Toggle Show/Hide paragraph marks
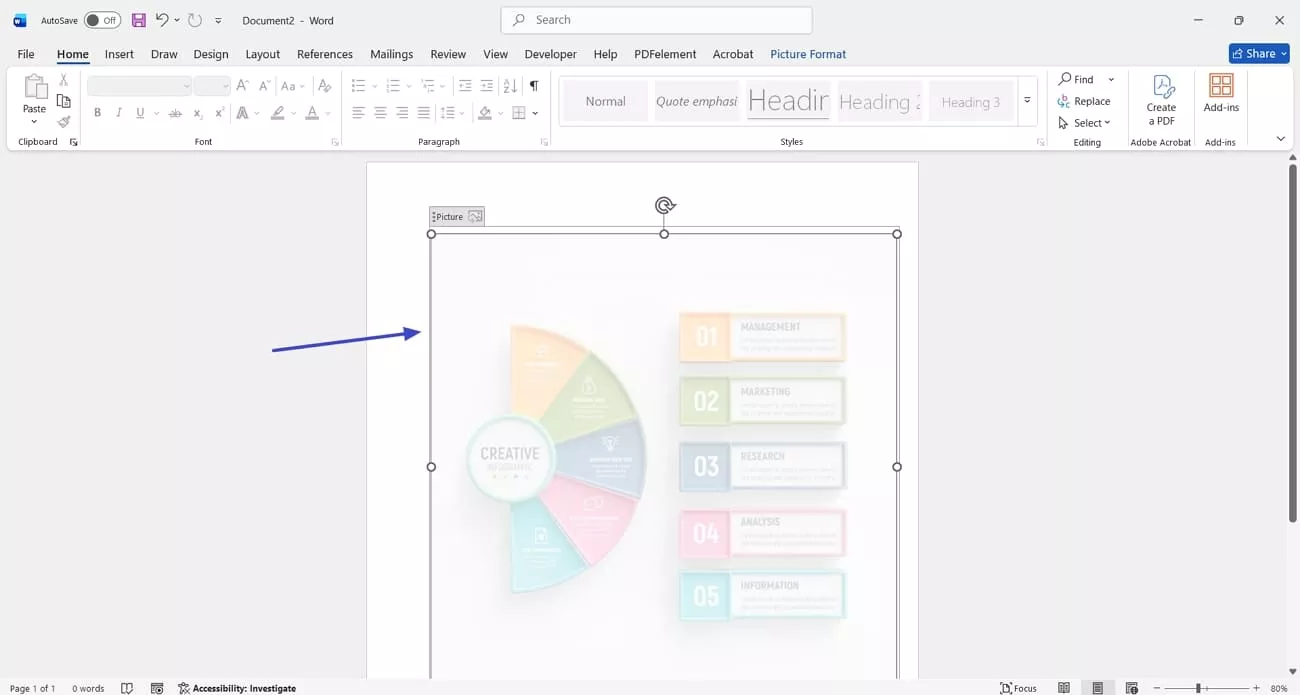Viewport: 1300px width, 695px height. [x=534, y=86]
